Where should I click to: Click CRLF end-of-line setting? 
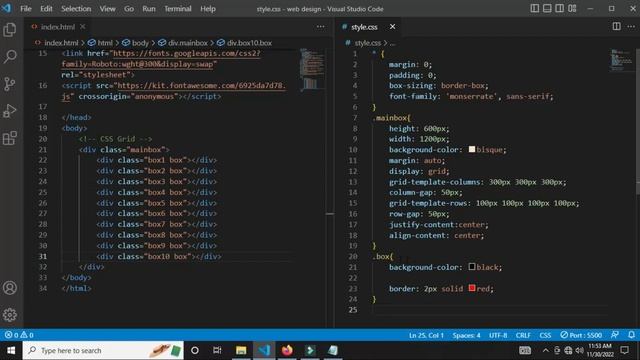coord(523,335)
